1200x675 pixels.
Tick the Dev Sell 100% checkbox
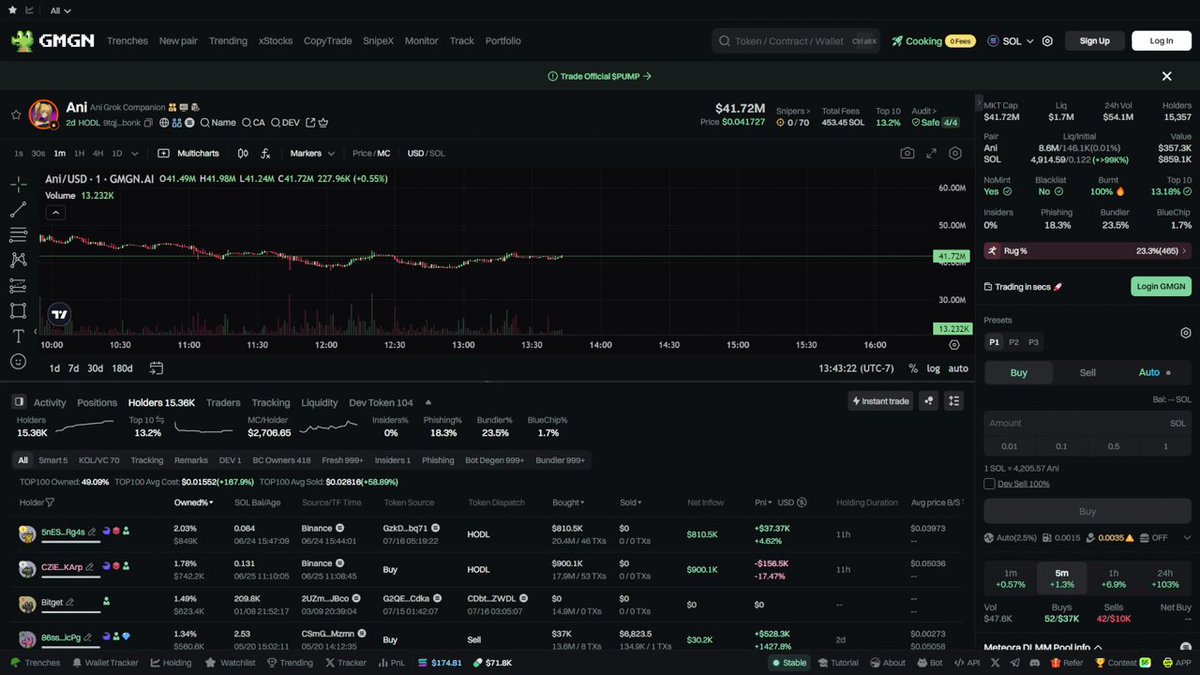989,484
